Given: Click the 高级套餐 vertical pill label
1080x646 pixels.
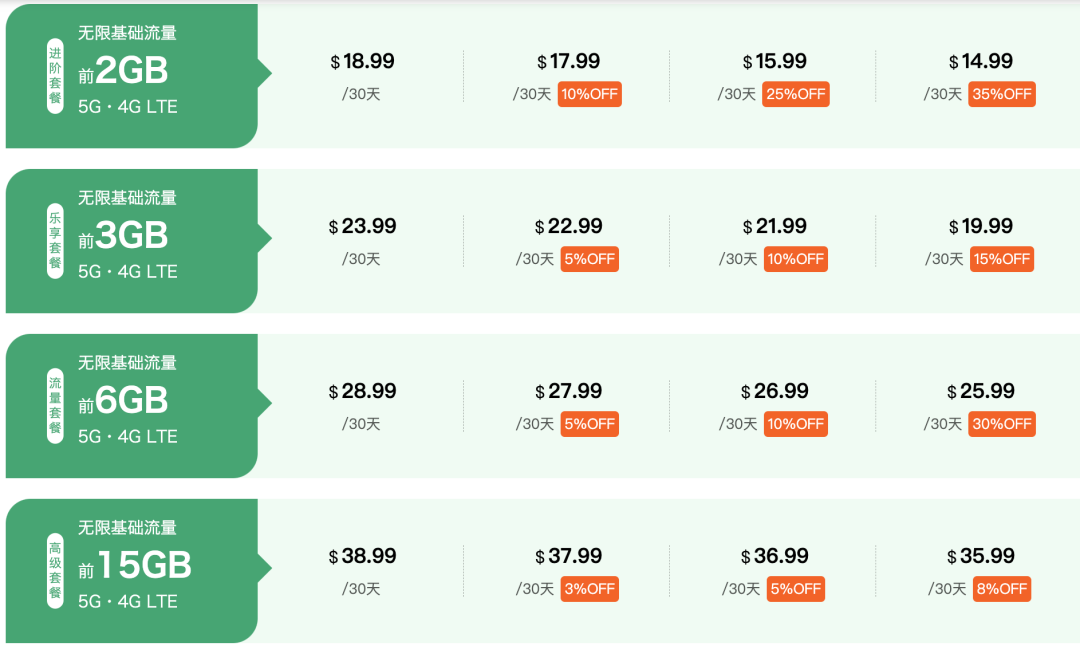Looking at the screenshot, I should [55, 571].
